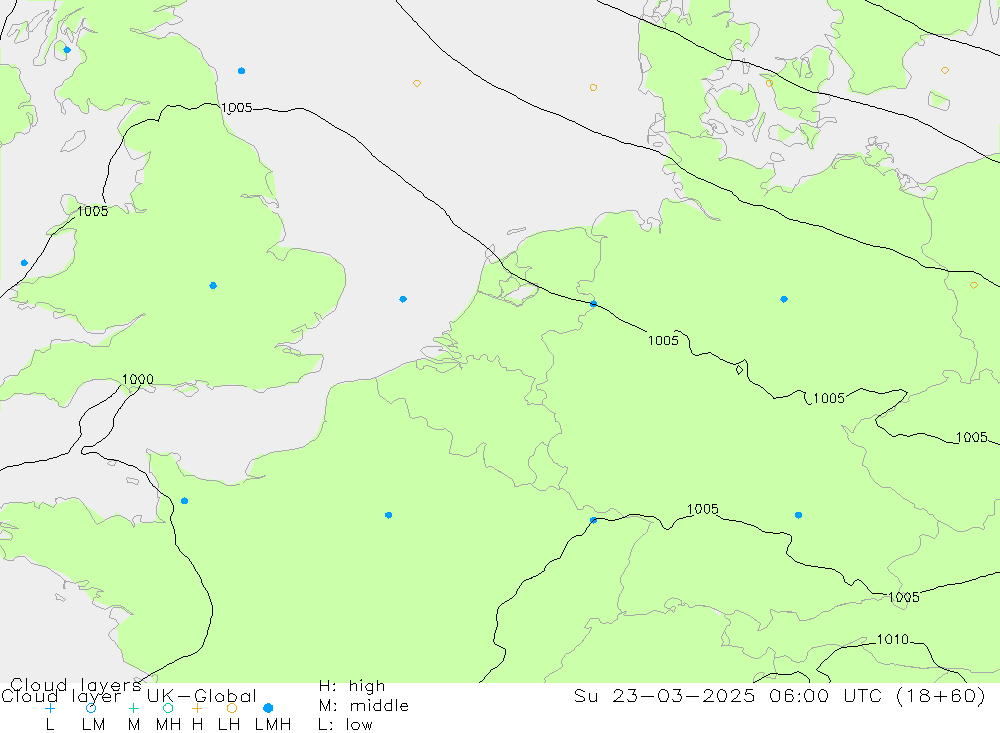Click the filled blue LMH legend symbol
The width and height of the screenshot is (1000, 733).
268,708
